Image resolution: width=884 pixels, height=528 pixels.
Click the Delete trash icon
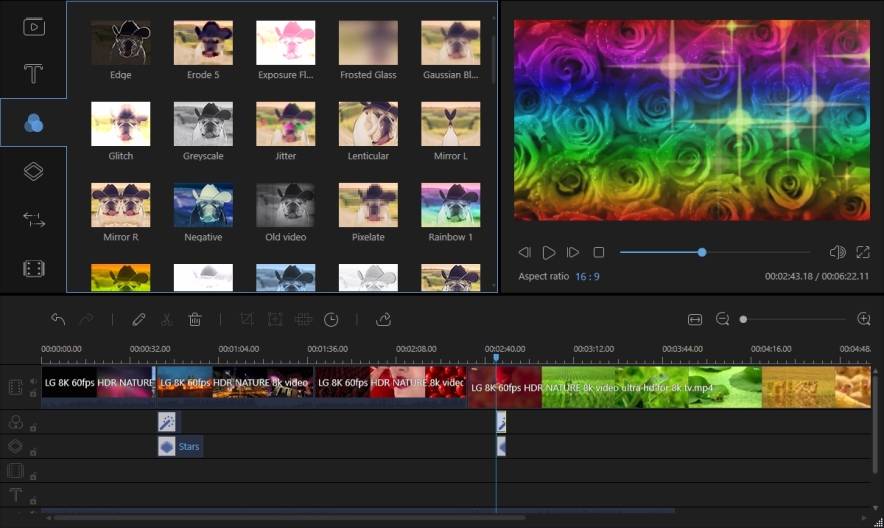pyautogui.click(x=195, y=319)
